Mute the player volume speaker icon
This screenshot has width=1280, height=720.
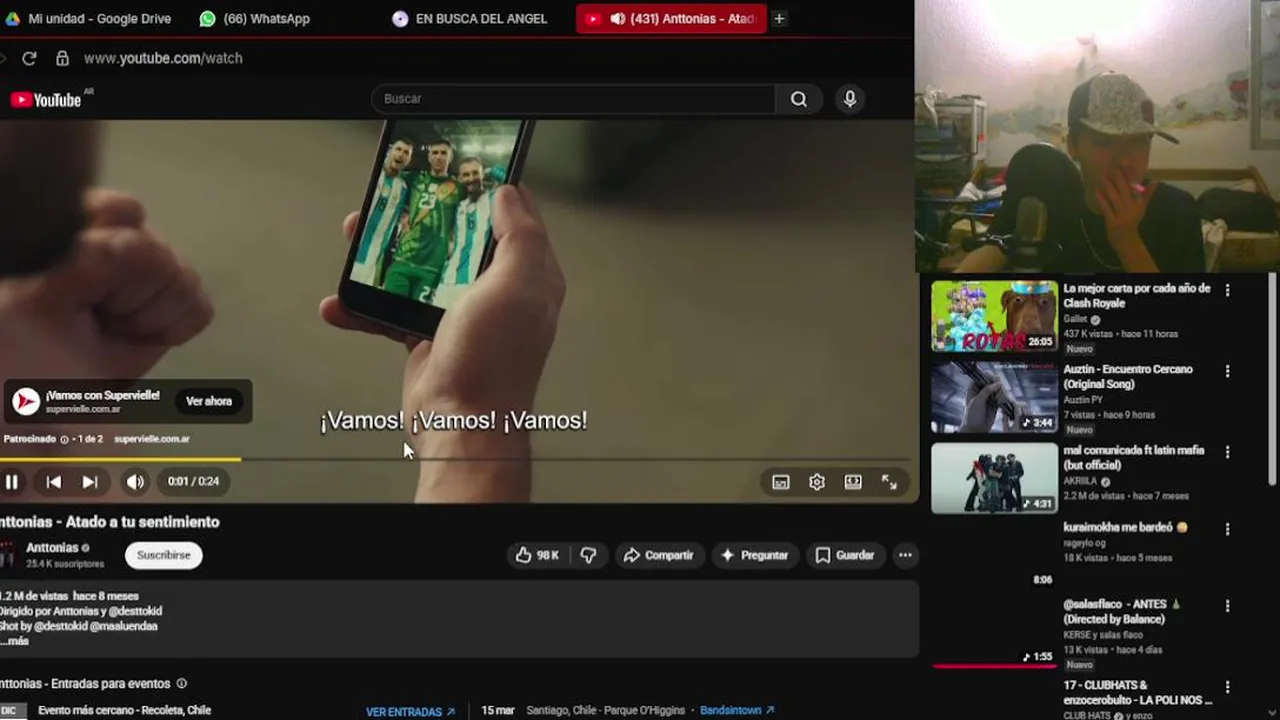tap(135, 482)
